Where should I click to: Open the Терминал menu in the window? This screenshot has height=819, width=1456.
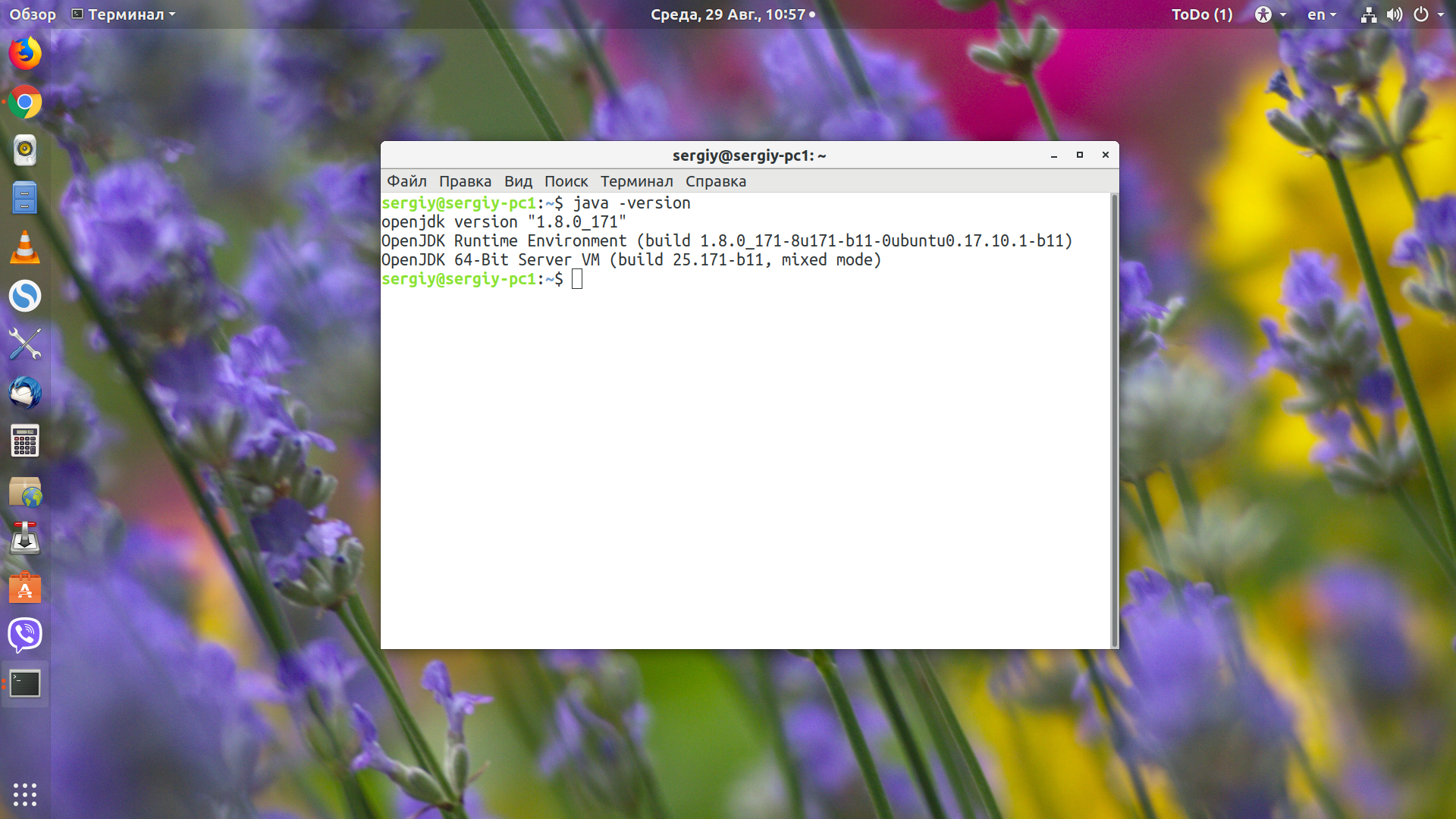(636, 181)
